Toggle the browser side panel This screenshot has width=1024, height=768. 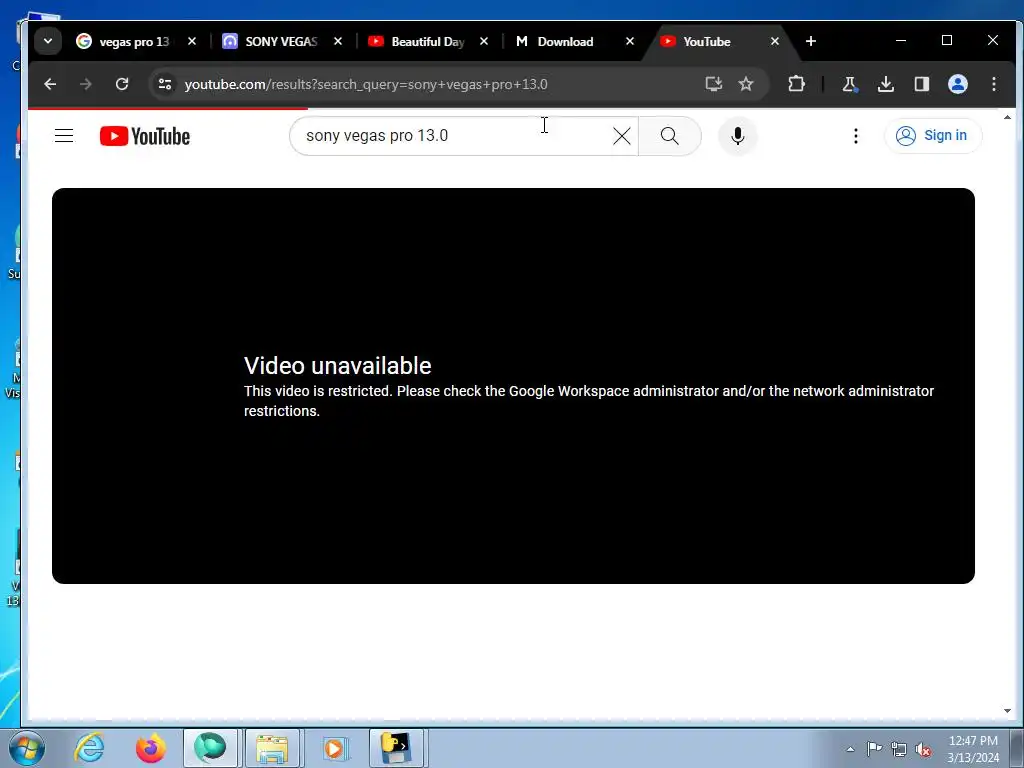921,84
